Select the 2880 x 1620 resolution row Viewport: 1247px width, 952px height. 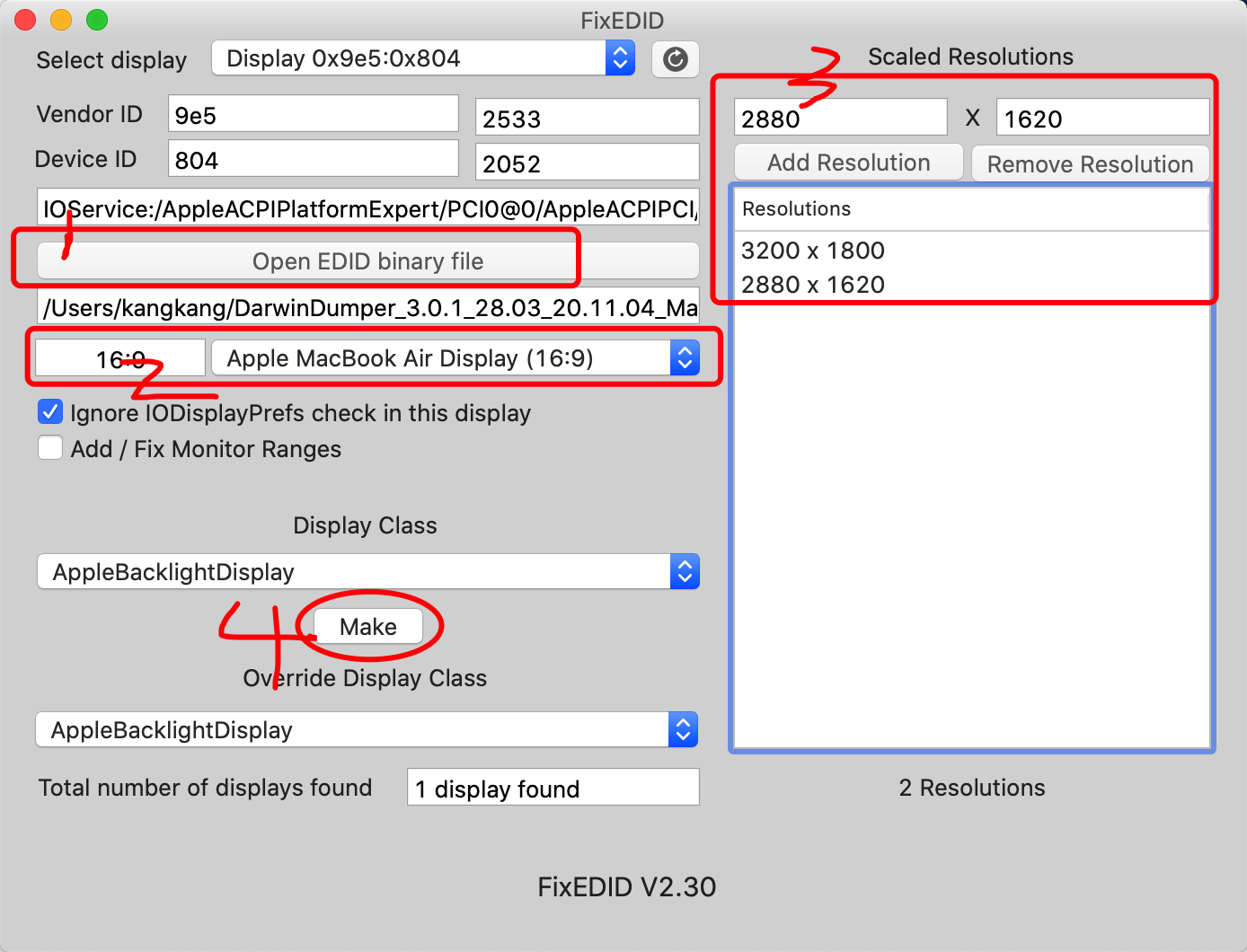coord(813,285)
